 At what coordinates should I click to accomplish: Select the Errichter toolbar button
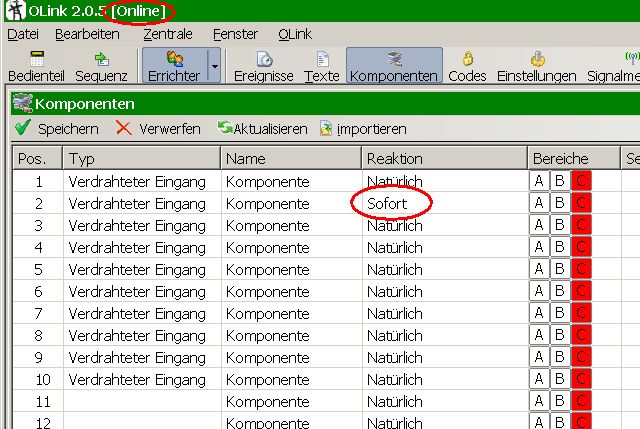(x=174, y=66)
